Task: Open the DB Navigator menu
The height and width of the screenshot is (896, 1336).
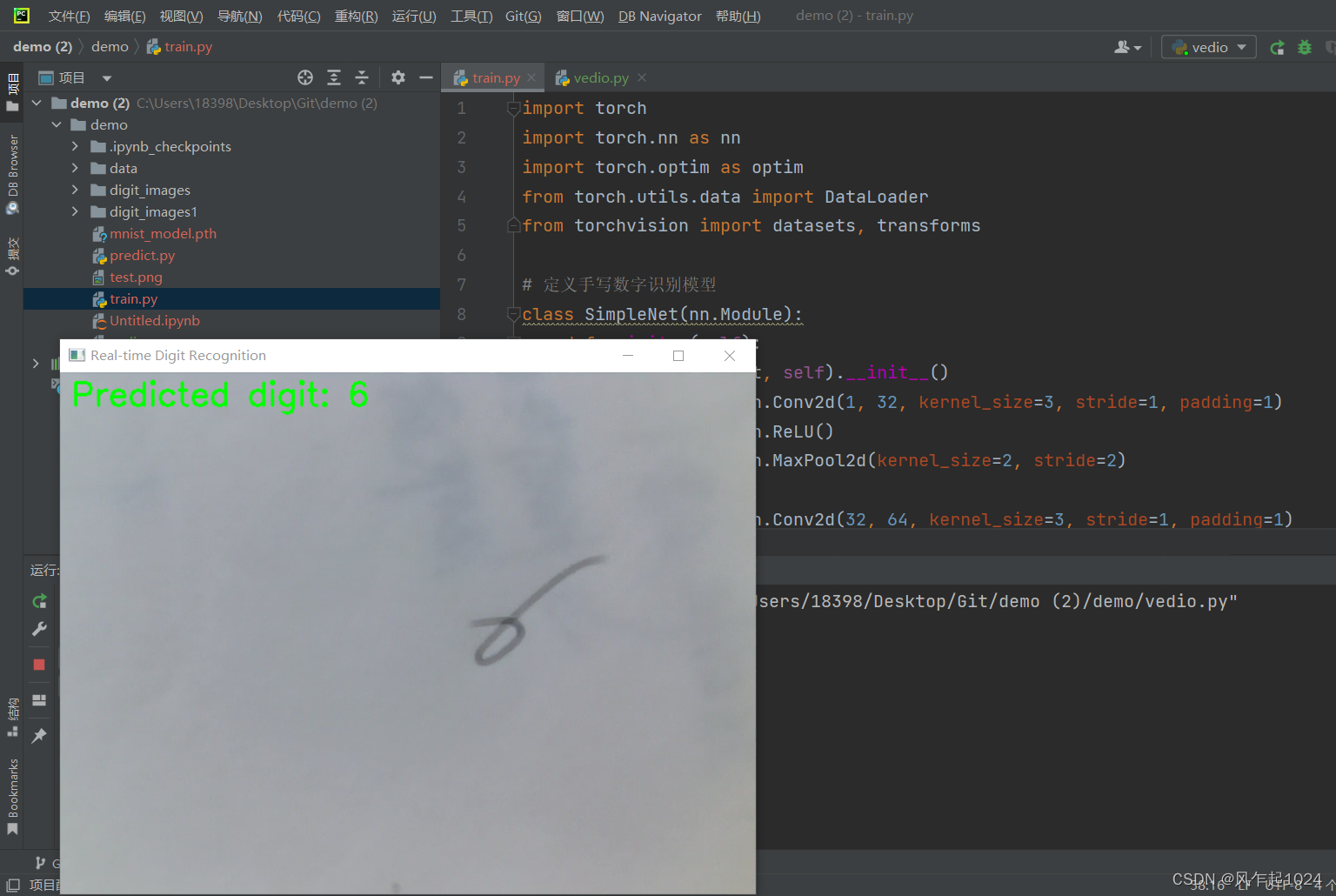Action: pyautogui.click(x=659, y=16)
